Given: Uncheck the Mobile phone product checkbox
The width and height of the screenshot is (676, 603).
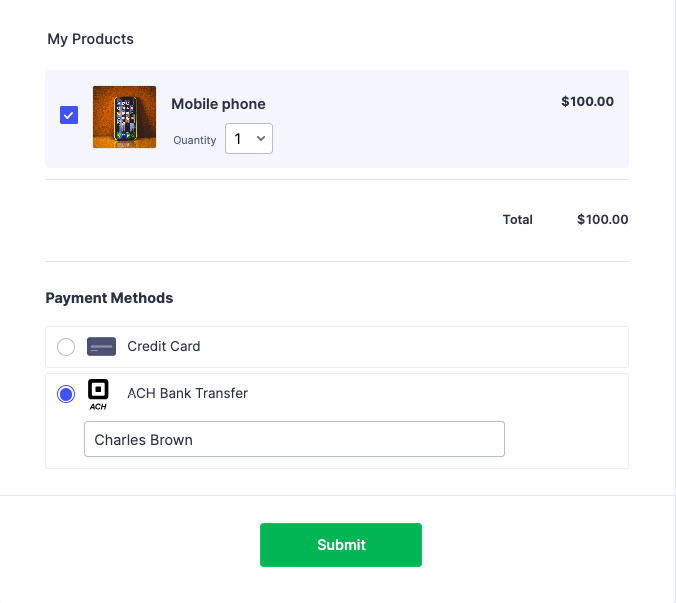Looking at the screenshot, I should (x=69, y=115).
